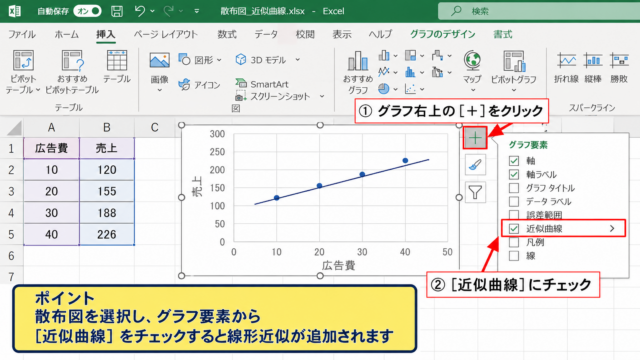
Task: Click the 検索 search box
Action: 539,11
